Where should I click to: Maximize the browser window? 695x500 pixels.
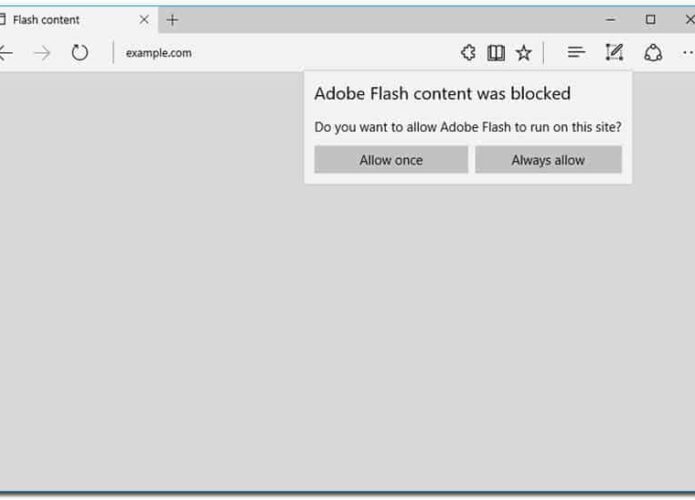pos(650,20)
